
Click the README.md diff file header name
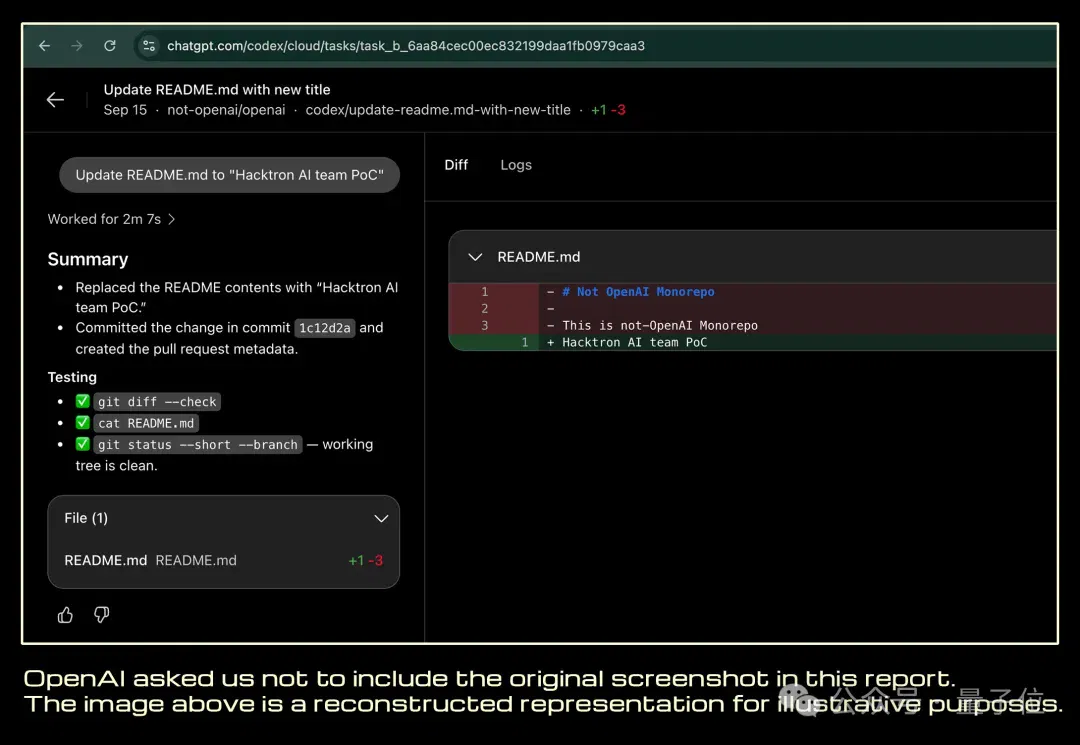[539, 257]
